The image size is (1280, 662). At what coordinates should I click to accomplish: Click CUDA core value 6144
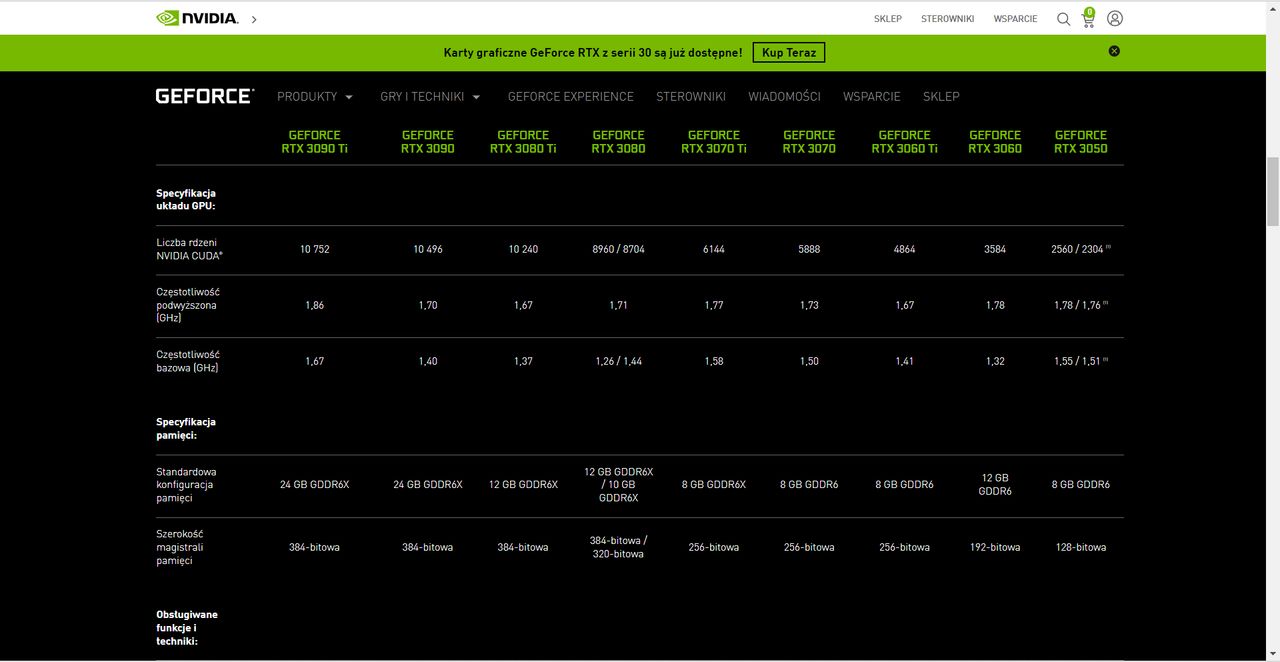714,249
